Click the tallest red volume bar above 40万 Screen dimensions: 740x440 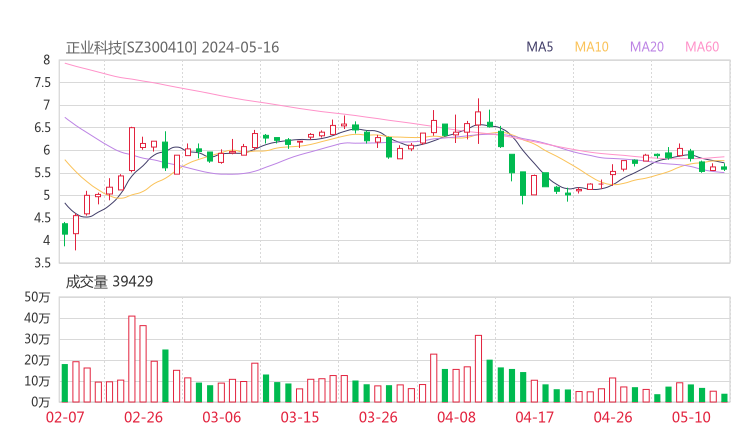[x=132, y=359]
